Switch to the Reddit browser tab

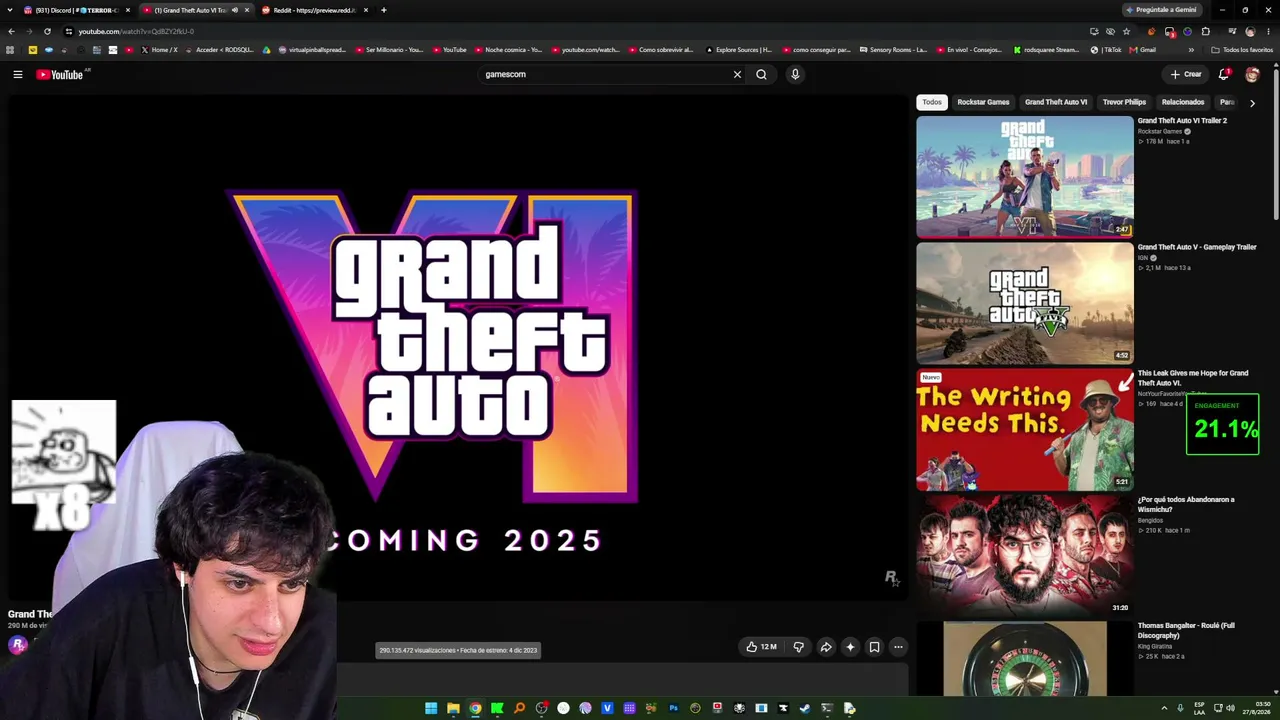(x=313, y=10)
